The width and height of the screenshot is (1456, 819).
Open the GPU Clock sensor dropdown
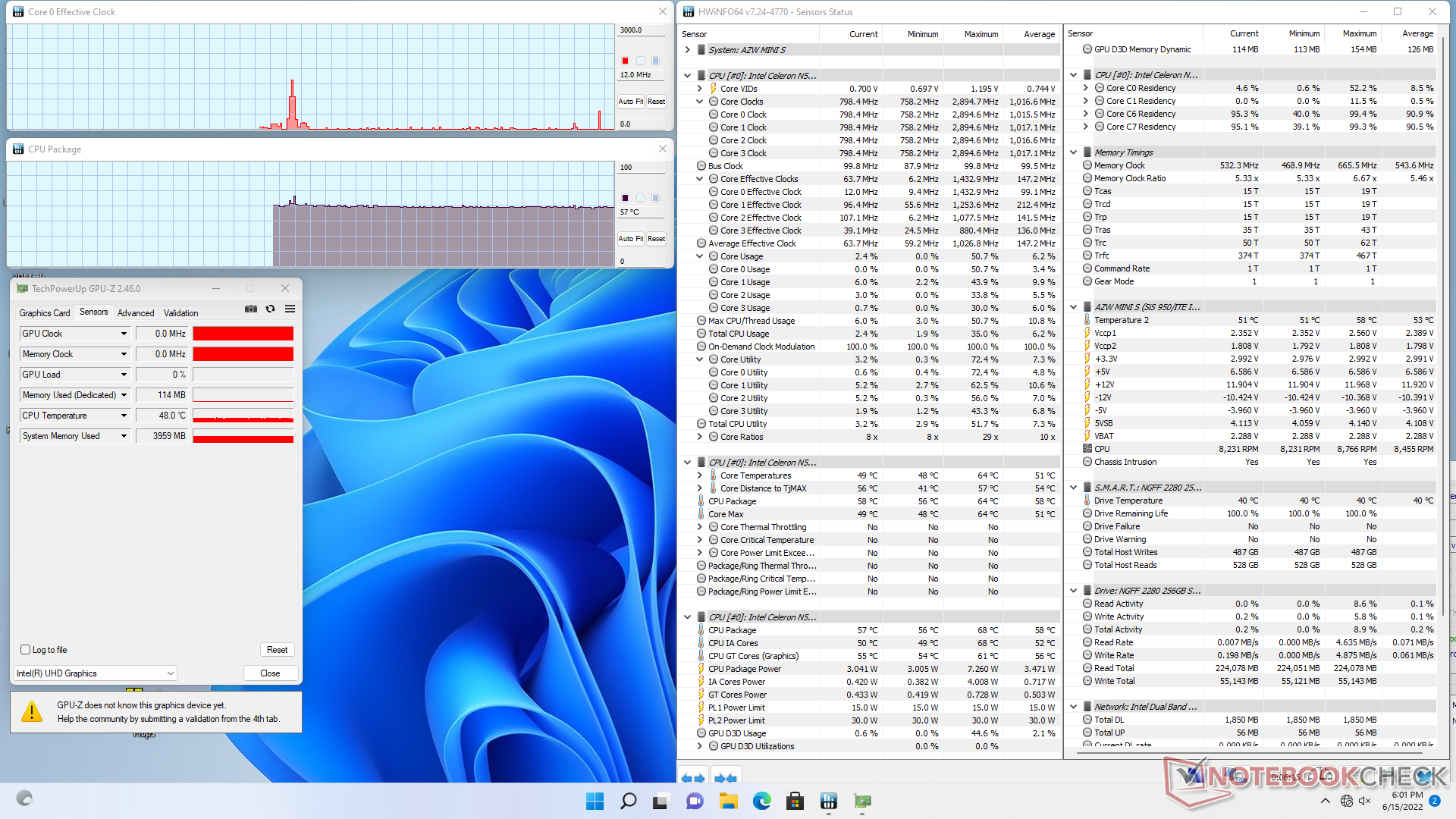(124, 334)
